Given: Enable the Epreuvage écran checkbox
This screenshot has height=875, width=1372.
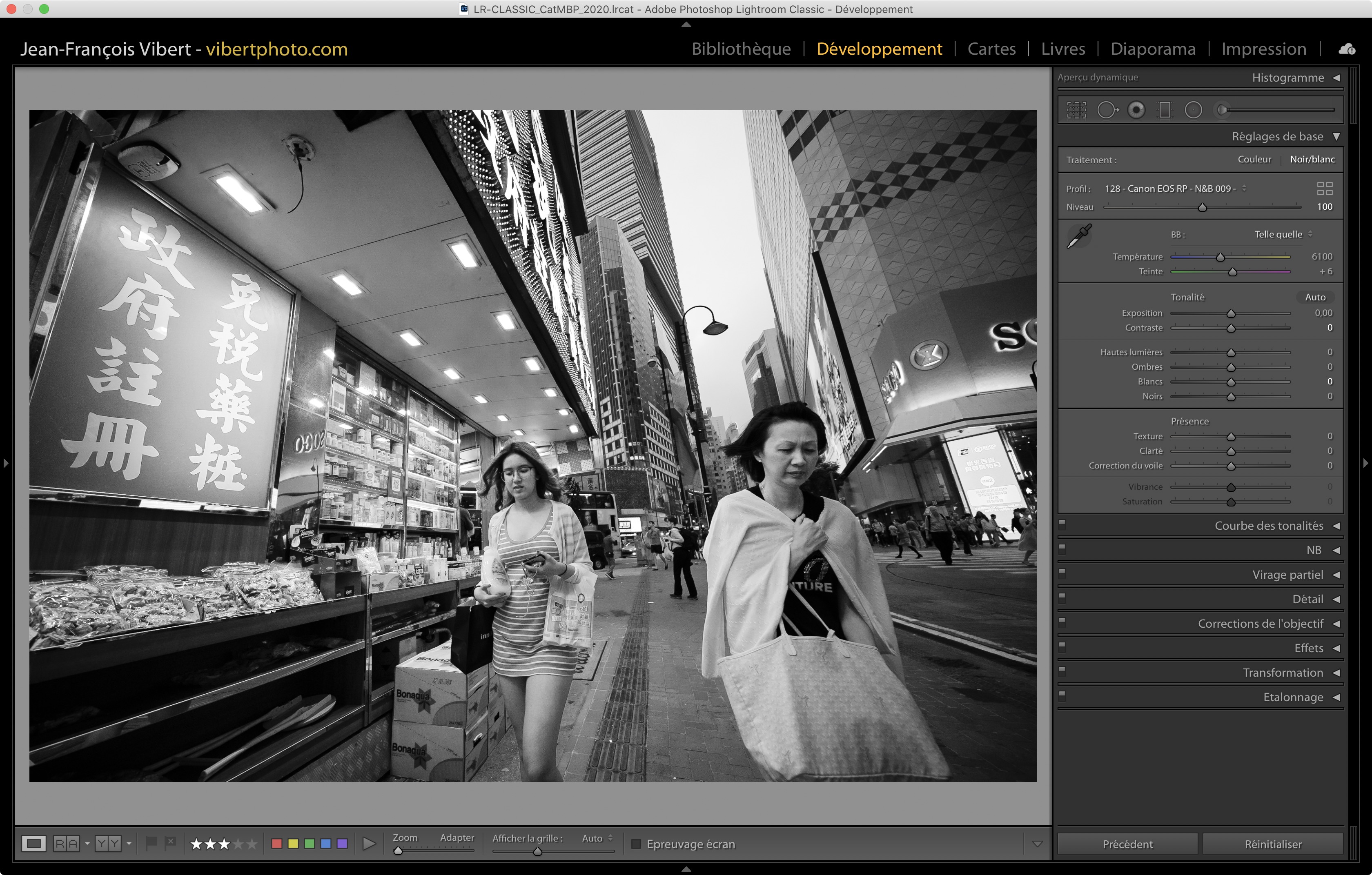Looking at the screenshot, I should point(637,844).
